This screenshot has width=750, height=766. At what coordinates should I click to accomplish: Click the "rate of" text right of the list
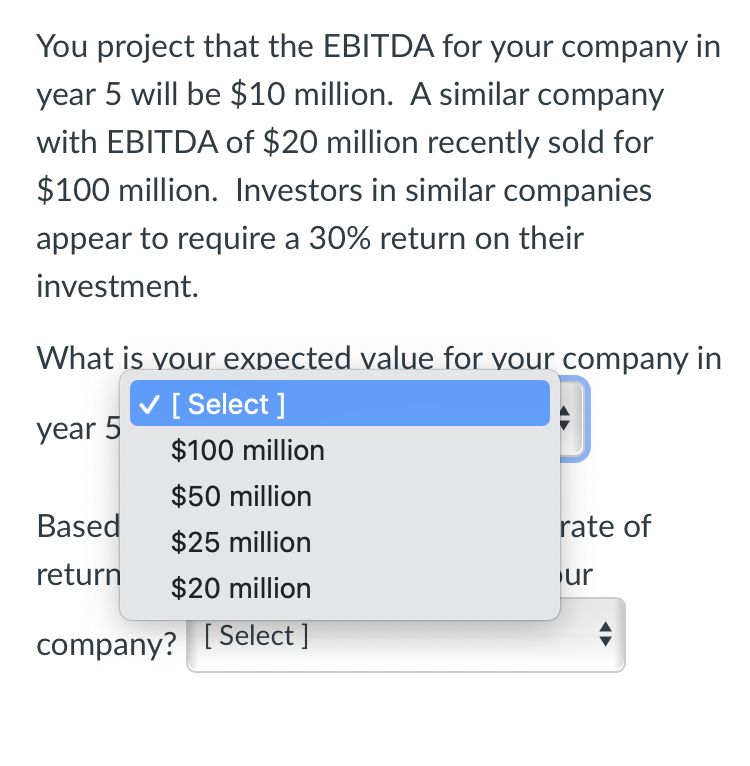tap(610, 526)
